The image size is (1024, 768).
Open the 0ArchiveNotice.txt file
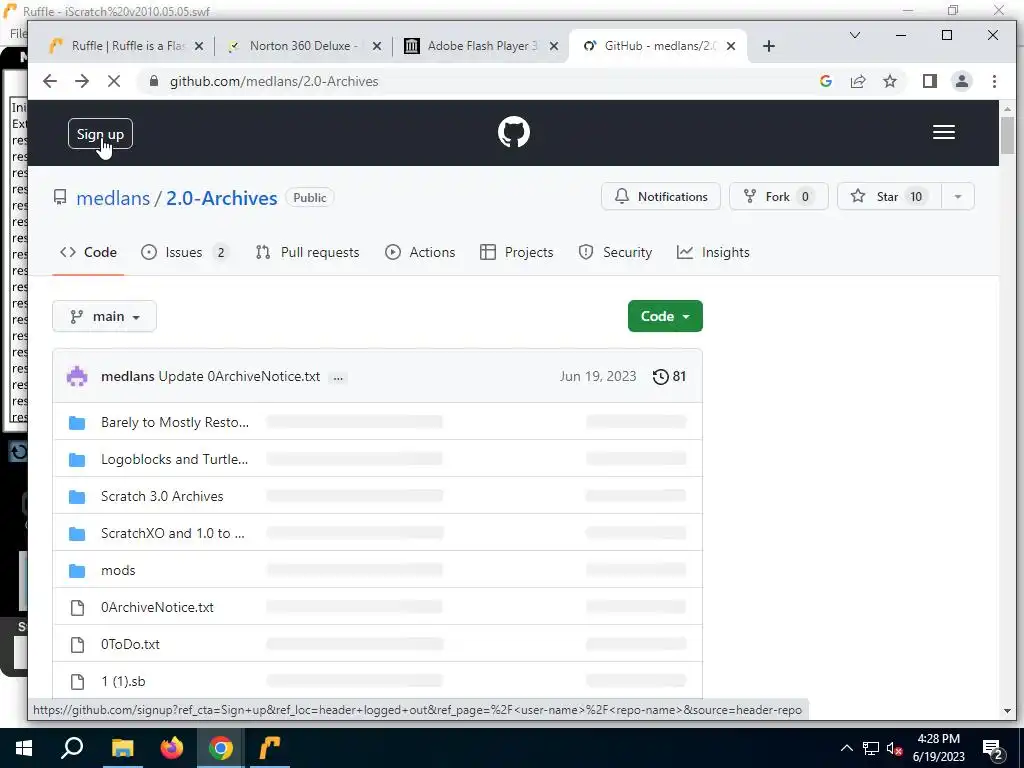(x=157, y=607)
